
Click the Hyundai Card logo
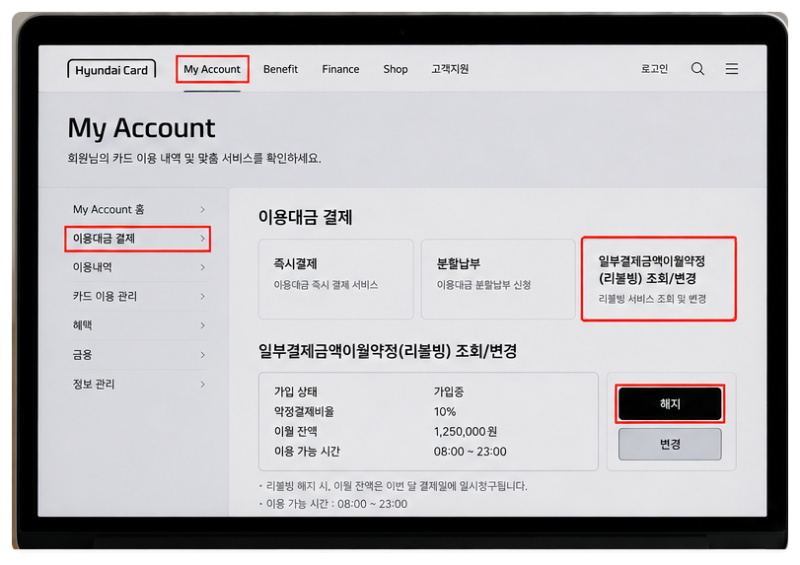(x=111, y=69)
